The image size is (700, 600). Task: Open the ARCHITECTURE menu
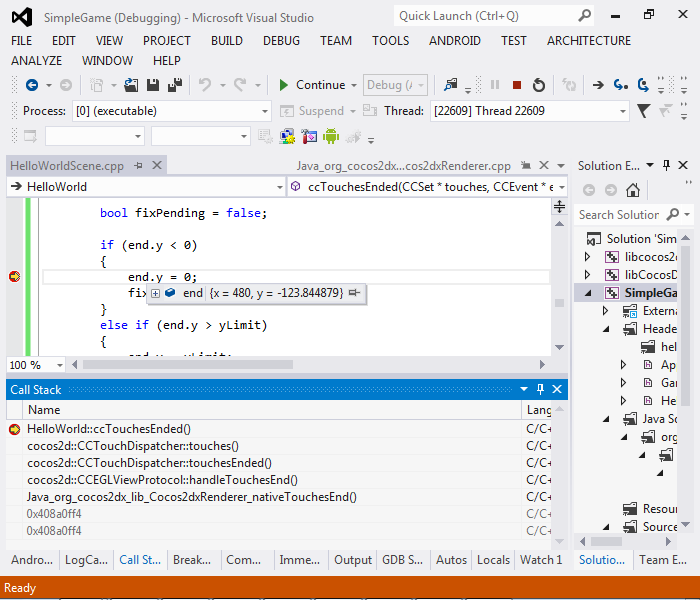(x=589, y=41)
